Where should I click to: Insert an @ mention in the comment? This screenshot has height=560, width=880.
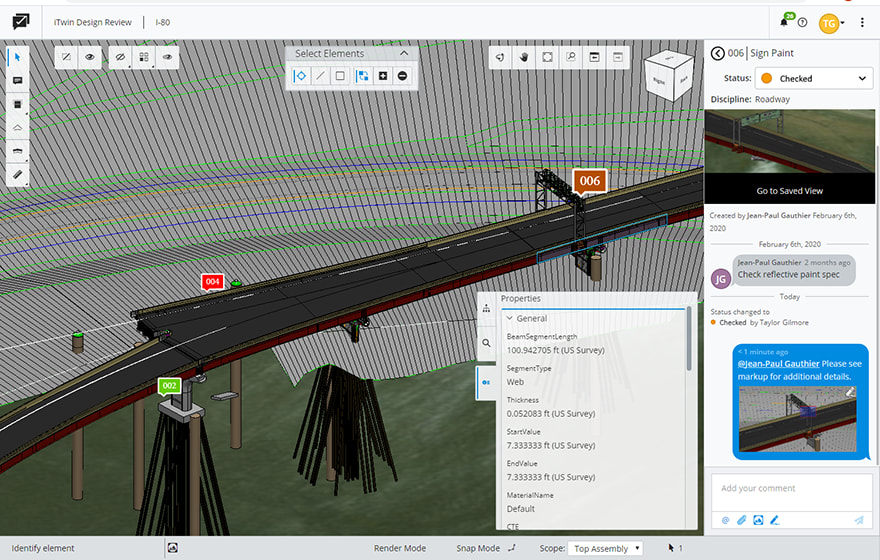tap(725, 520)
